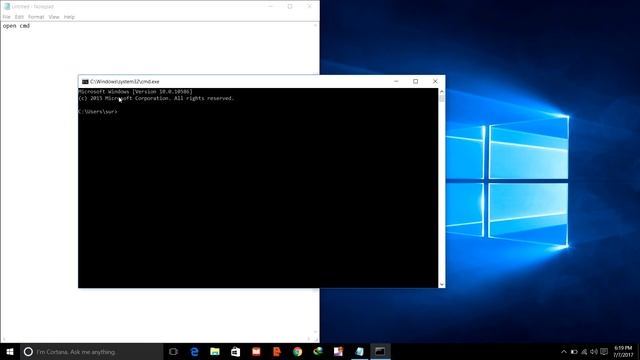
Task: Click the cmd scrollbar down arrow
Action: click(442, 284)
